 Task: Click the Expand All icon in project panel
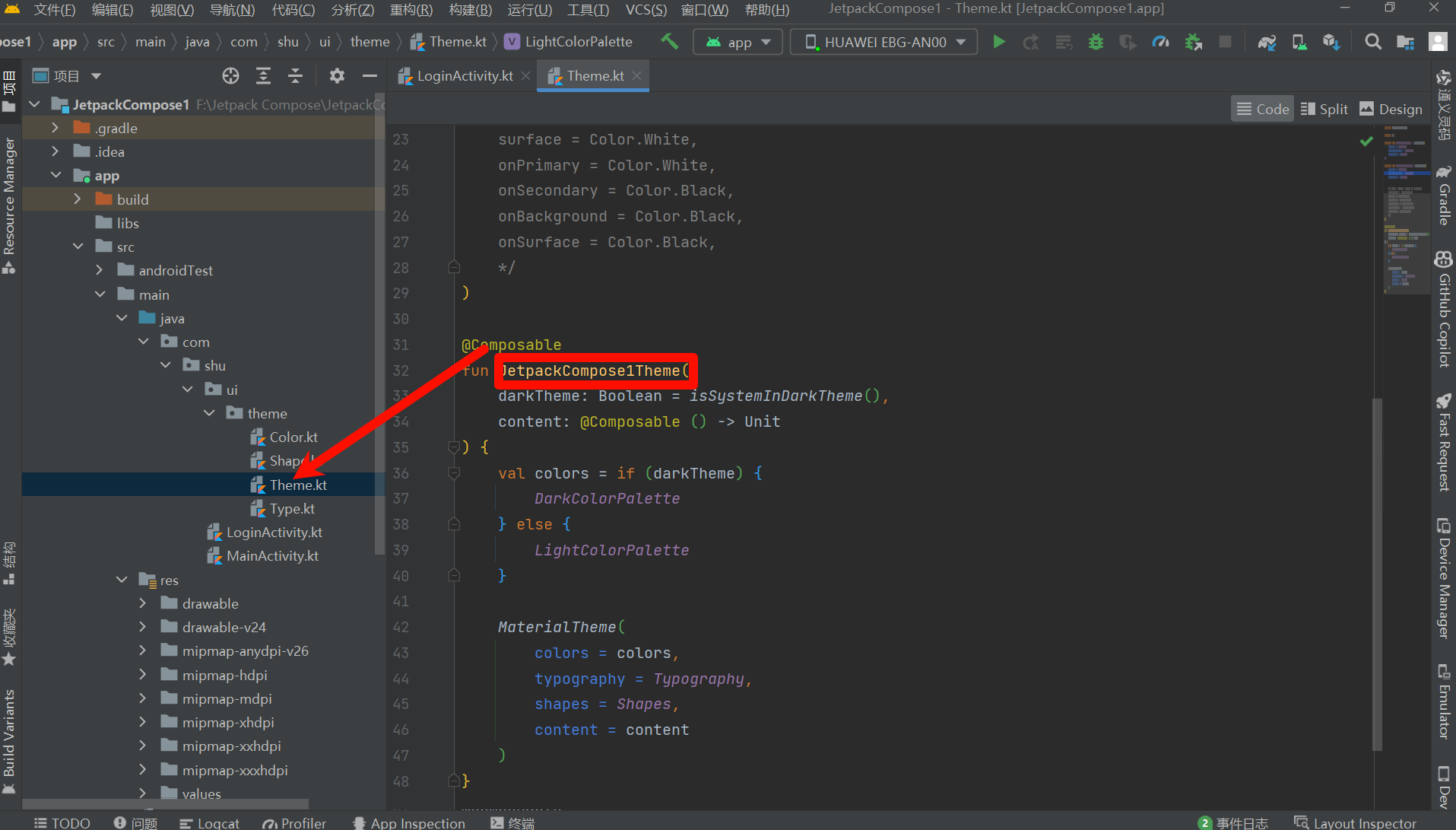(263, 75)
